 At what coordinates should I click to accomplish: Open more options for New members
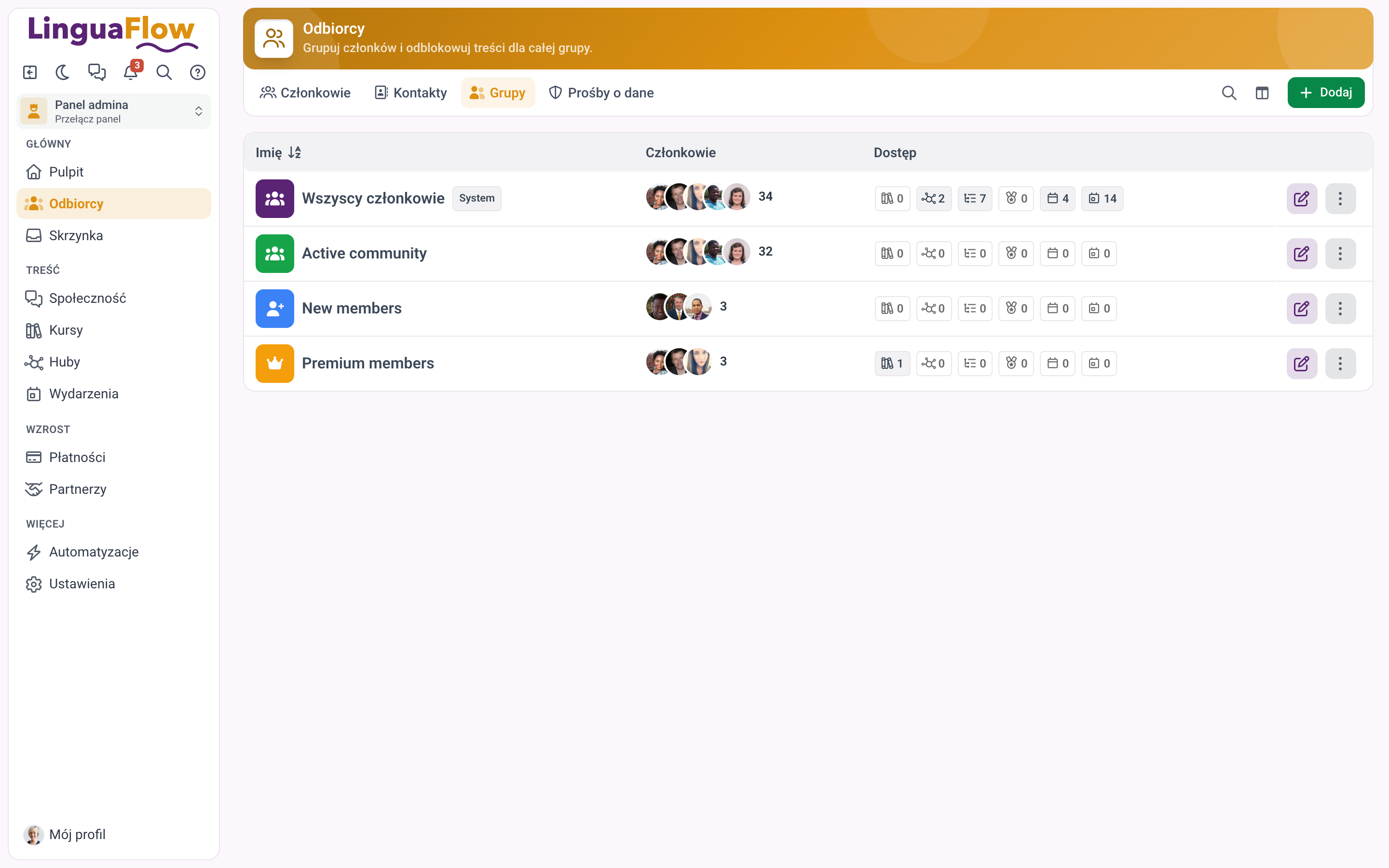point(1340,309)
